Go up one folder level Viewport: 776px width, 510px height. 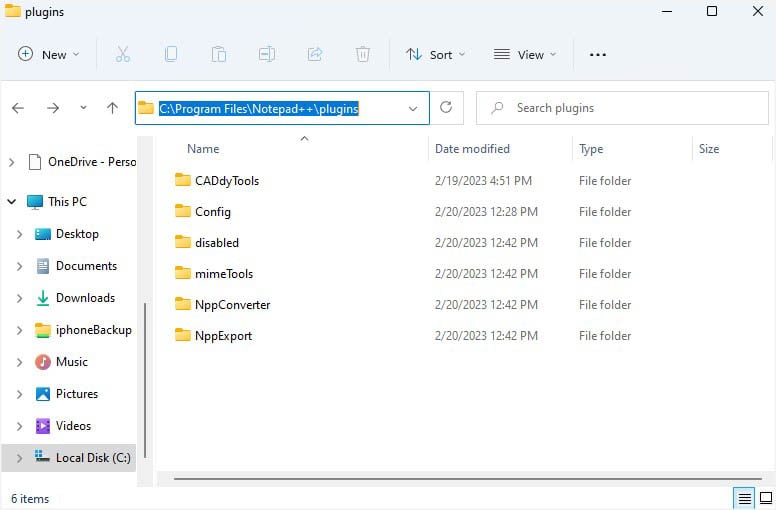click(x=112, y=108)
